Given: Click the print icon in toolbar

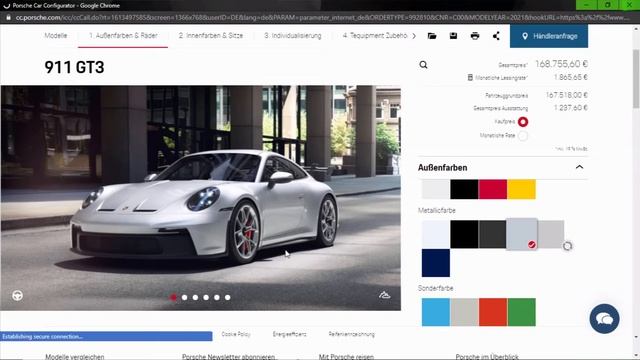Looking at the screenshot, I should click(475, 36).
